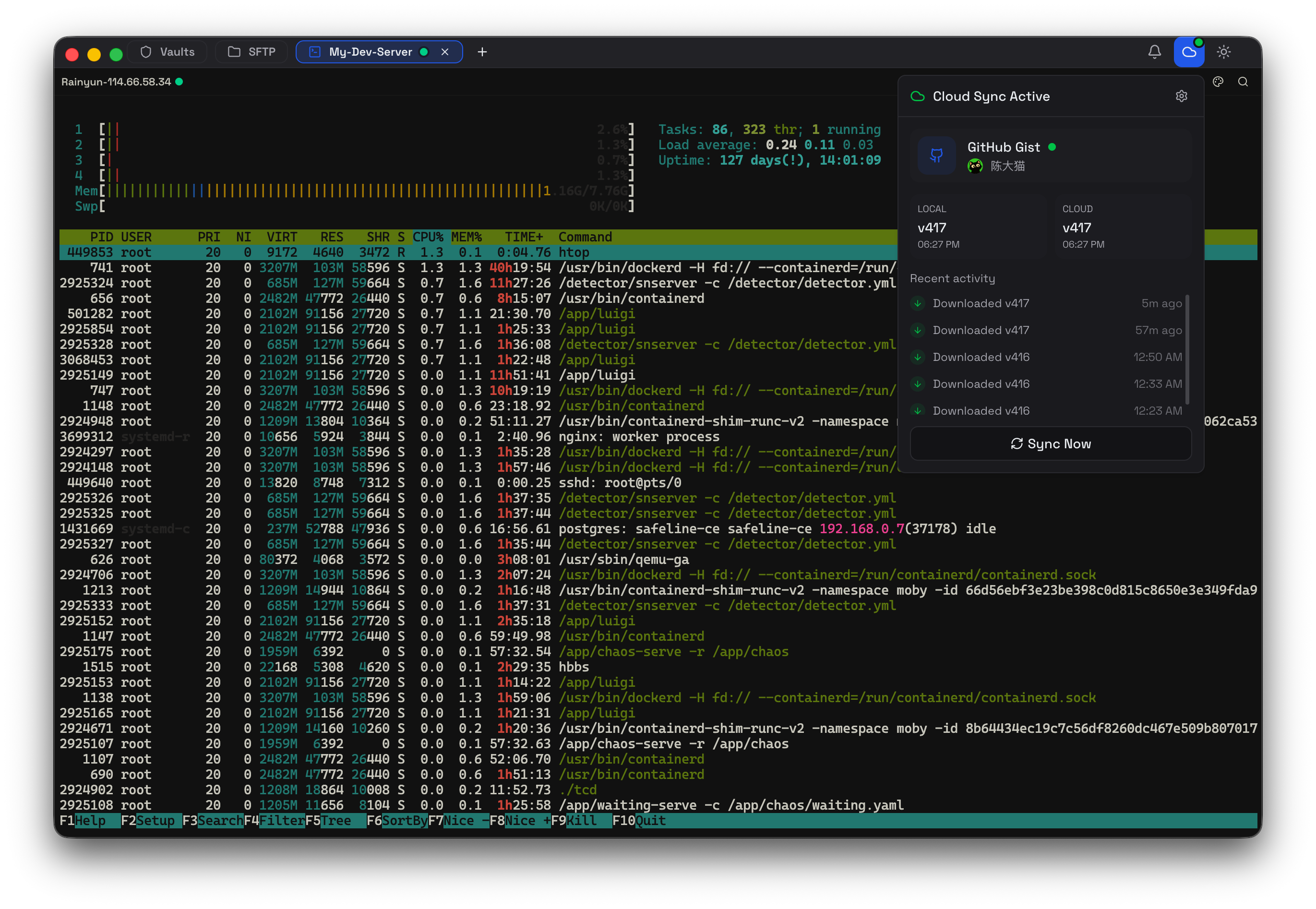
Task: Toggle light mode with the sun icon
Action: (x=1224, y=52)
